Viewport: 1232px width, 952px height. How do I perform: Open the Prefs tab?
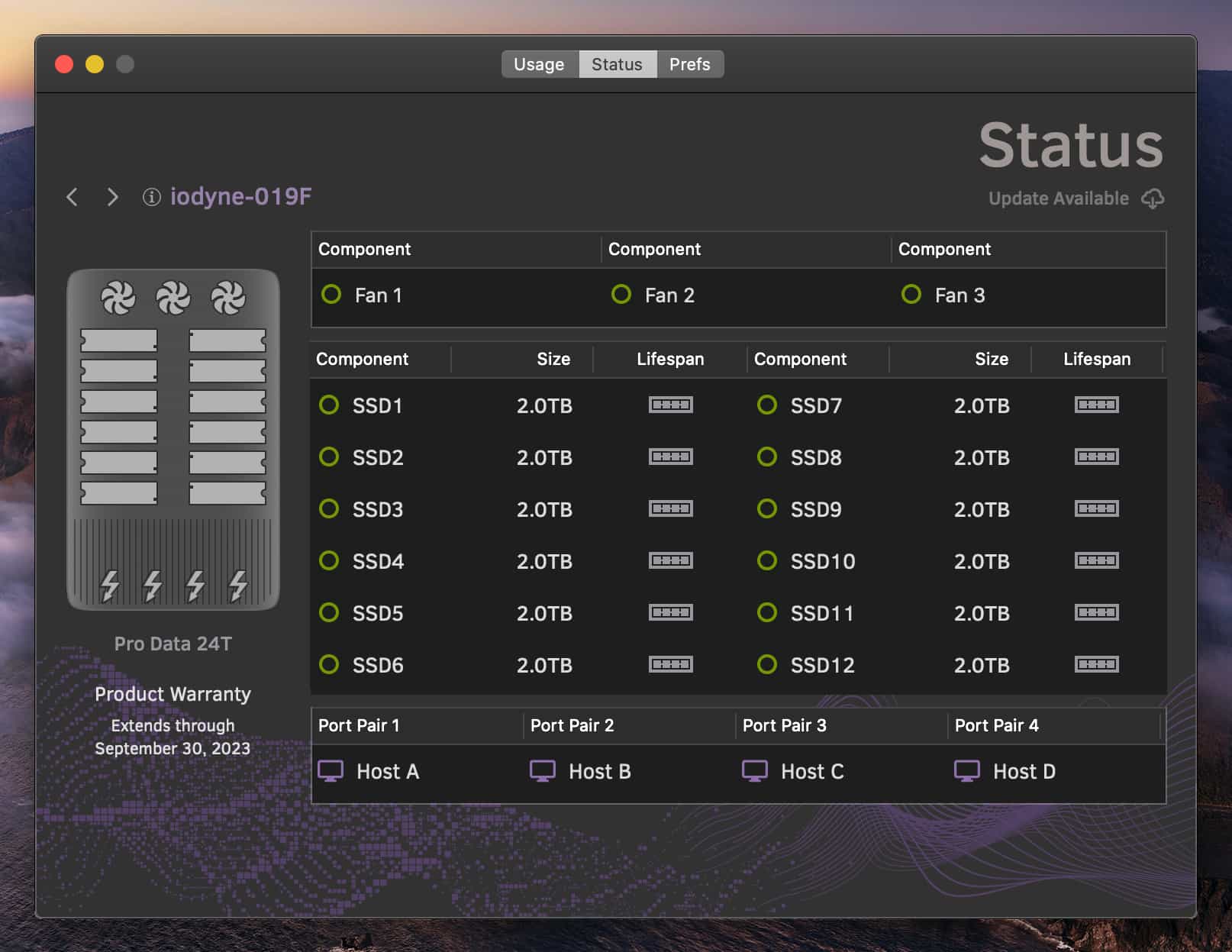point(689,64)
